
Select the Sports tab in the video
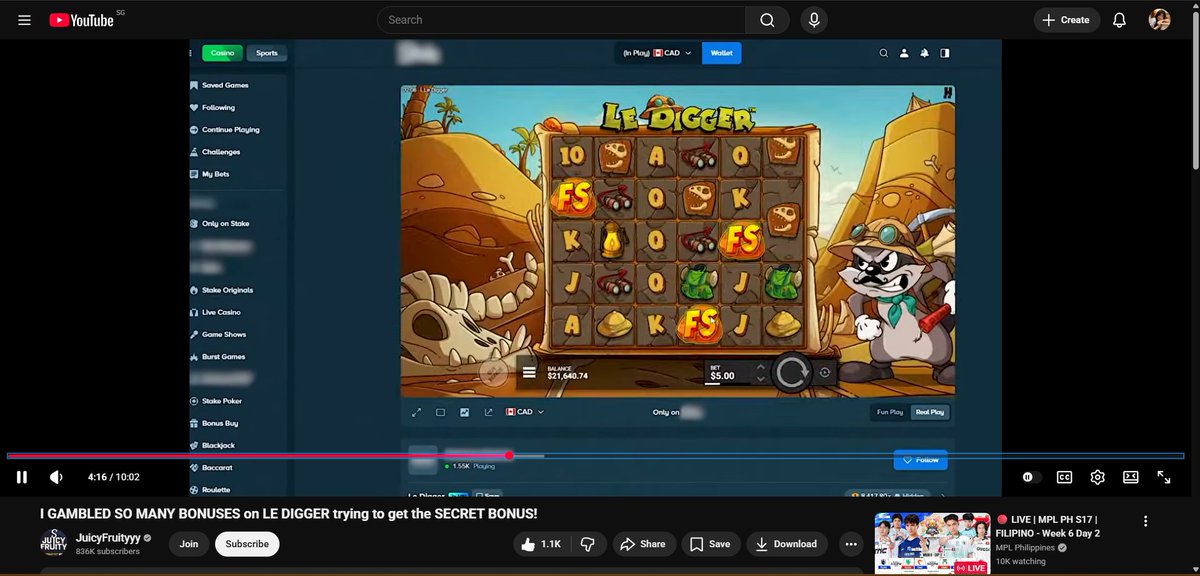[x=267, y=53]
